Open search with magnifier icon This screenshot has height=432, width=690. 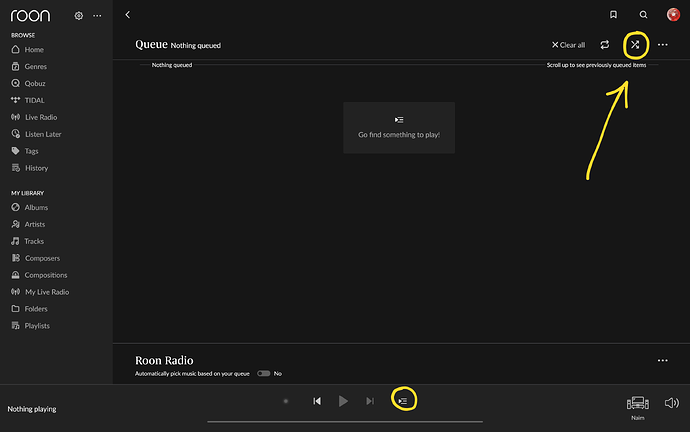[643, 15]
